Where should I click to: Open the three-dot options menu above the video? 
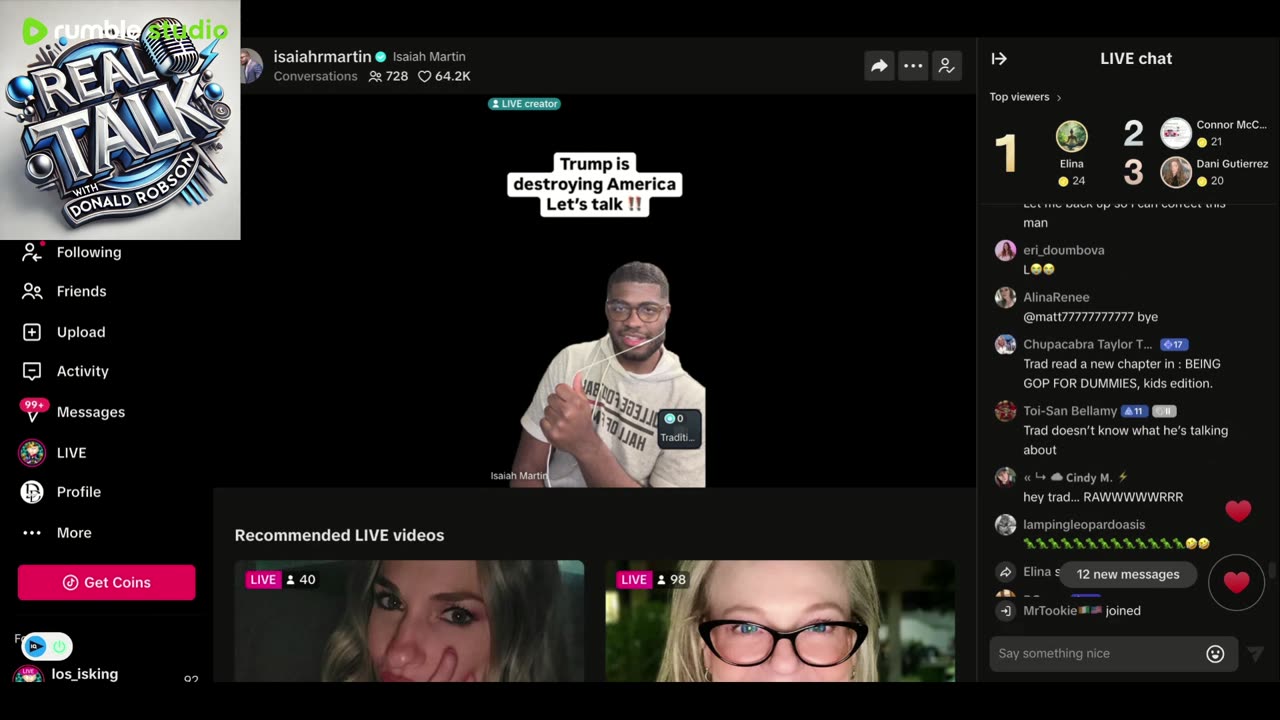(913, 66)
